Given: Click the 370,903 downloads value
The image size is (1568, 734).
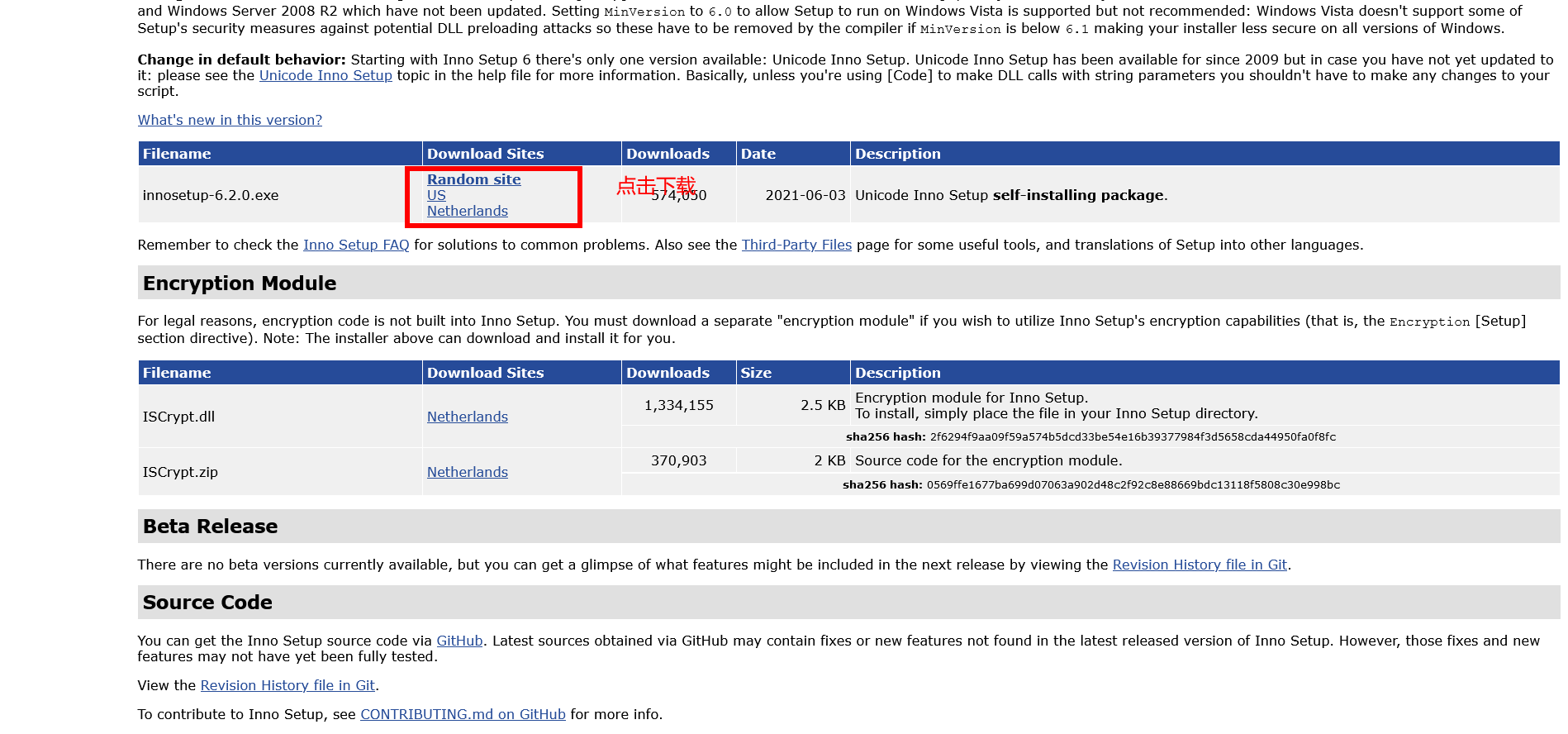Looking at the screenshot, I should [x=679, y=460].
